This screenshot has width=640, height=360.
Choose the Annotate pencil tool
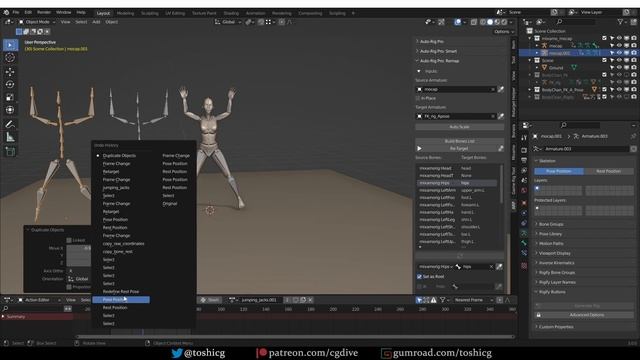(x=10, y=124)
